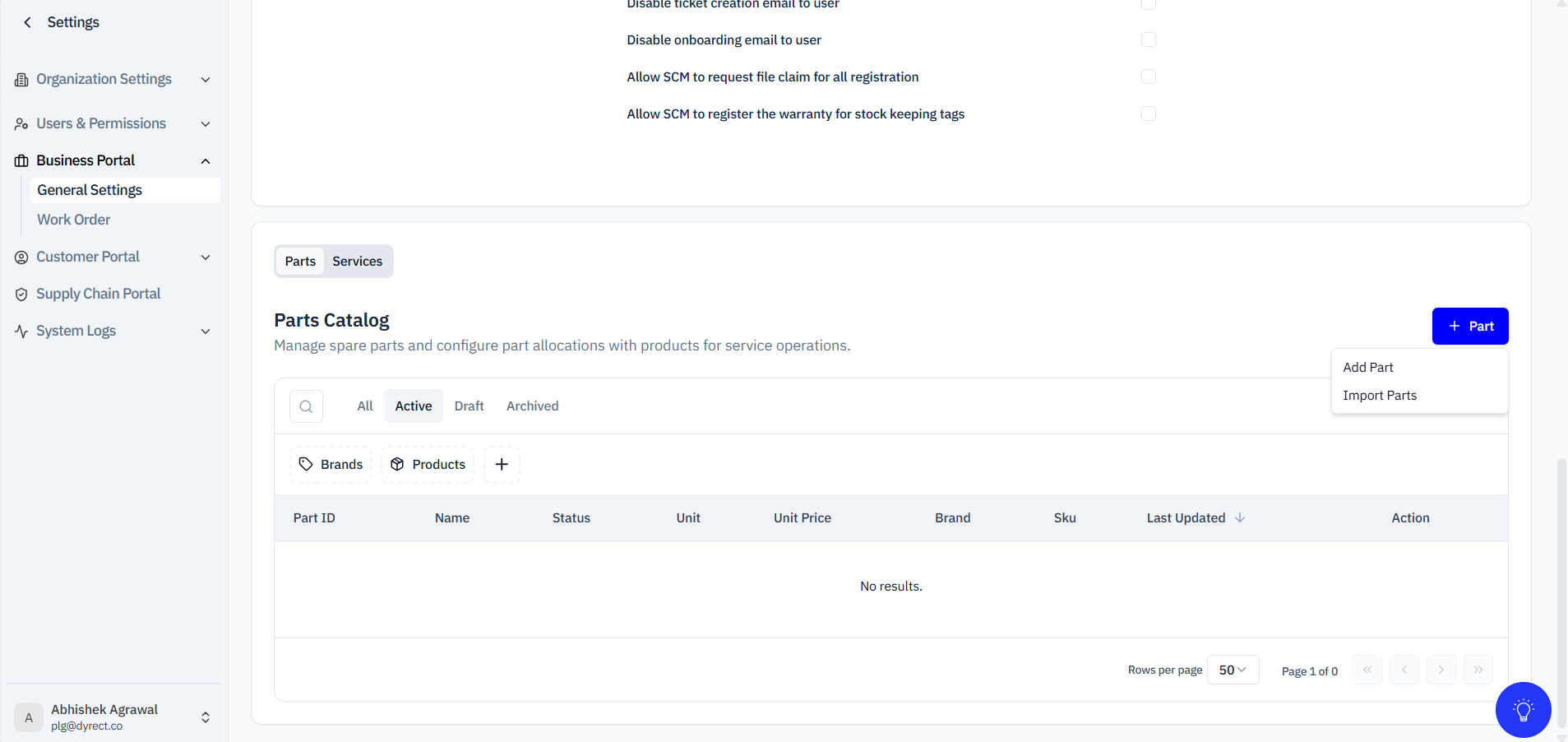The image size is (1568, 742).
Task: Check Allow SCM to request file claim
Action: pyautogui.click(x=1148, y=77)
